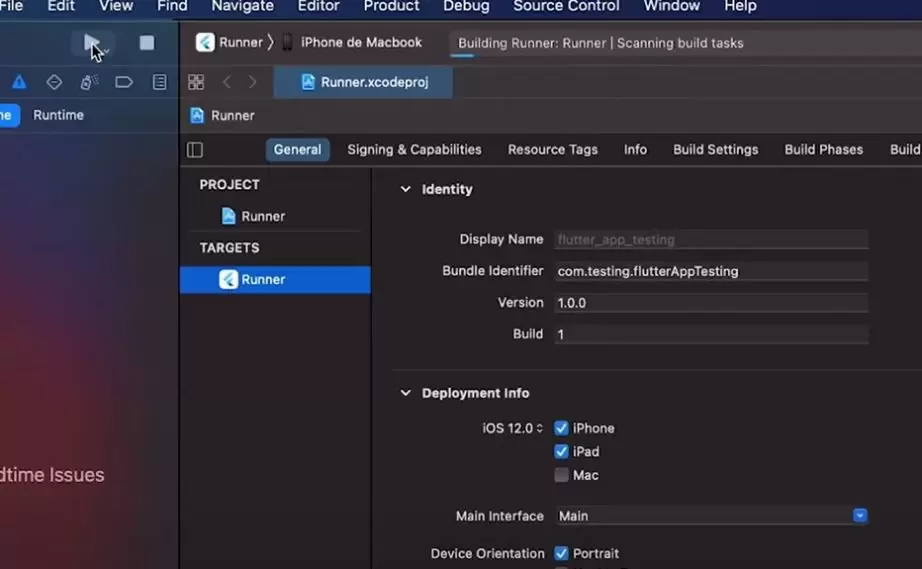Click the Runner breadcrumb label
This screenshot has width=922, height=569.
(233, 116)
